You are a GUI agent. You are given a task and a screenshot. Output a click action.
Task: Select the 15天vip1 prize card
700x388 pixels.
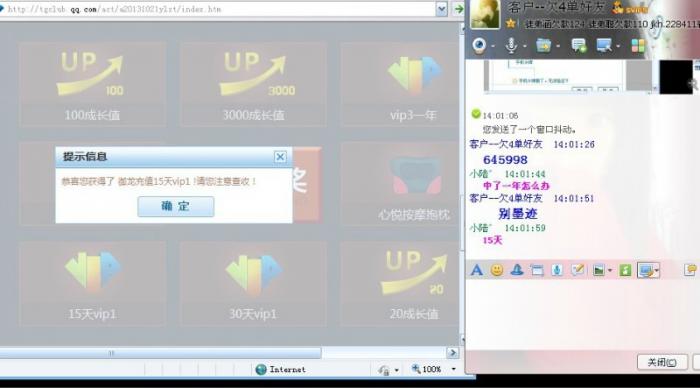92,284
